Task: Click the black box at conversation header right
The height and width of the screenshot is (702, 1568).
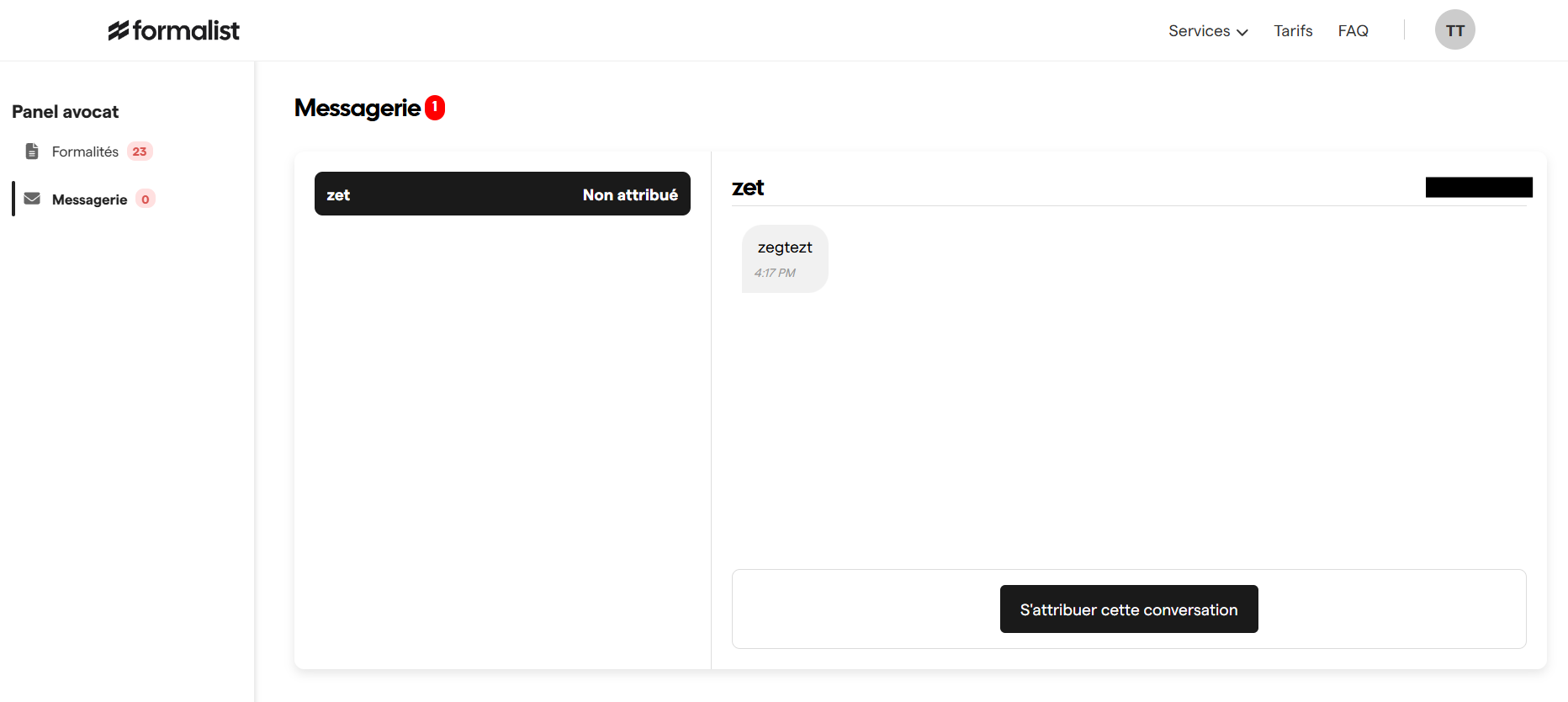Action: (1478, 188)
